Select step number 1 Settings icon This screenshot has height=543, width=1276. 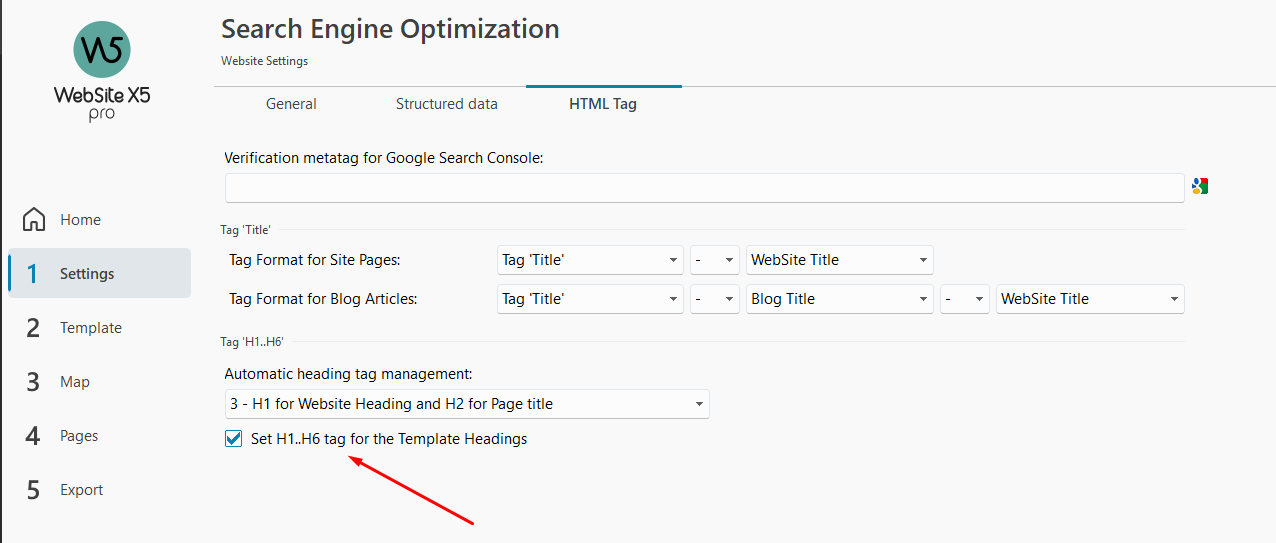pos(33,274)
